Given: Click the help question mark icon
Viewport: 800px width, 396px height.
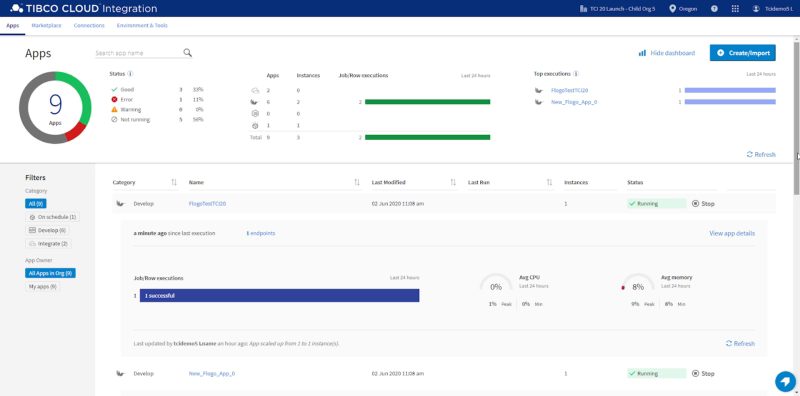Looking at the screenshot, I should coord(714,9).
